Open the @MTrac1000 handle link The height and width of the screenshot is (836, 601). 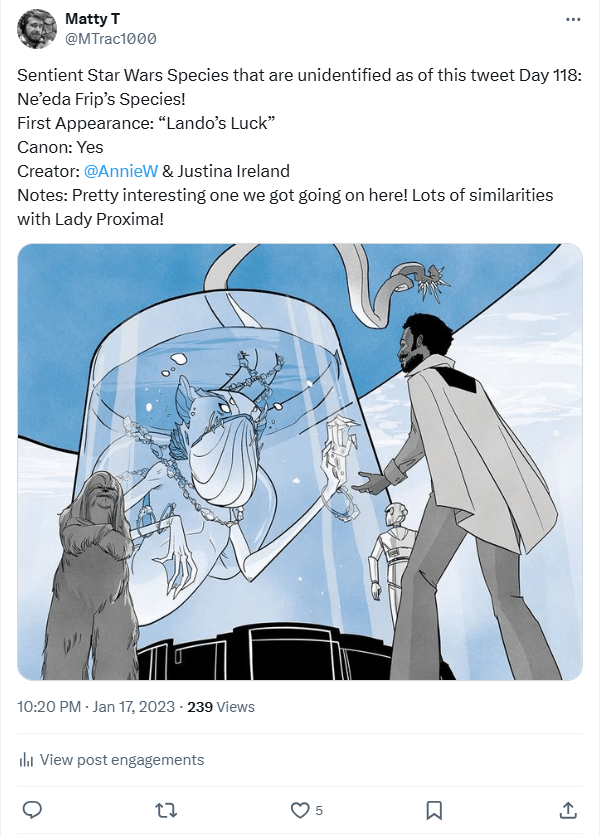coord(110,39)
